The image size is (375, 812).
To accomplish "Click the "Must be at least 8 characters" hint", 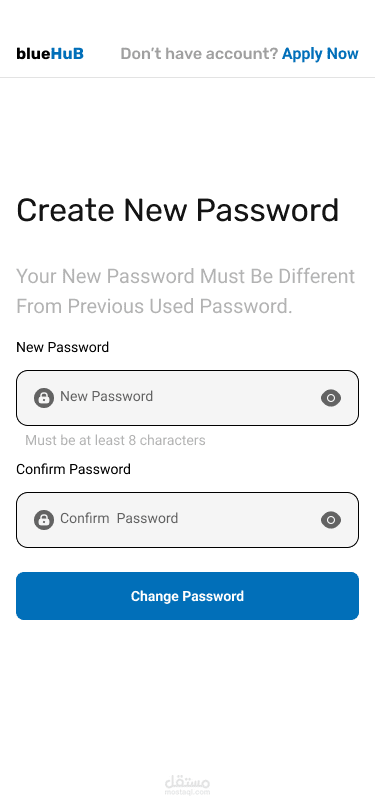I will (116, 440).
